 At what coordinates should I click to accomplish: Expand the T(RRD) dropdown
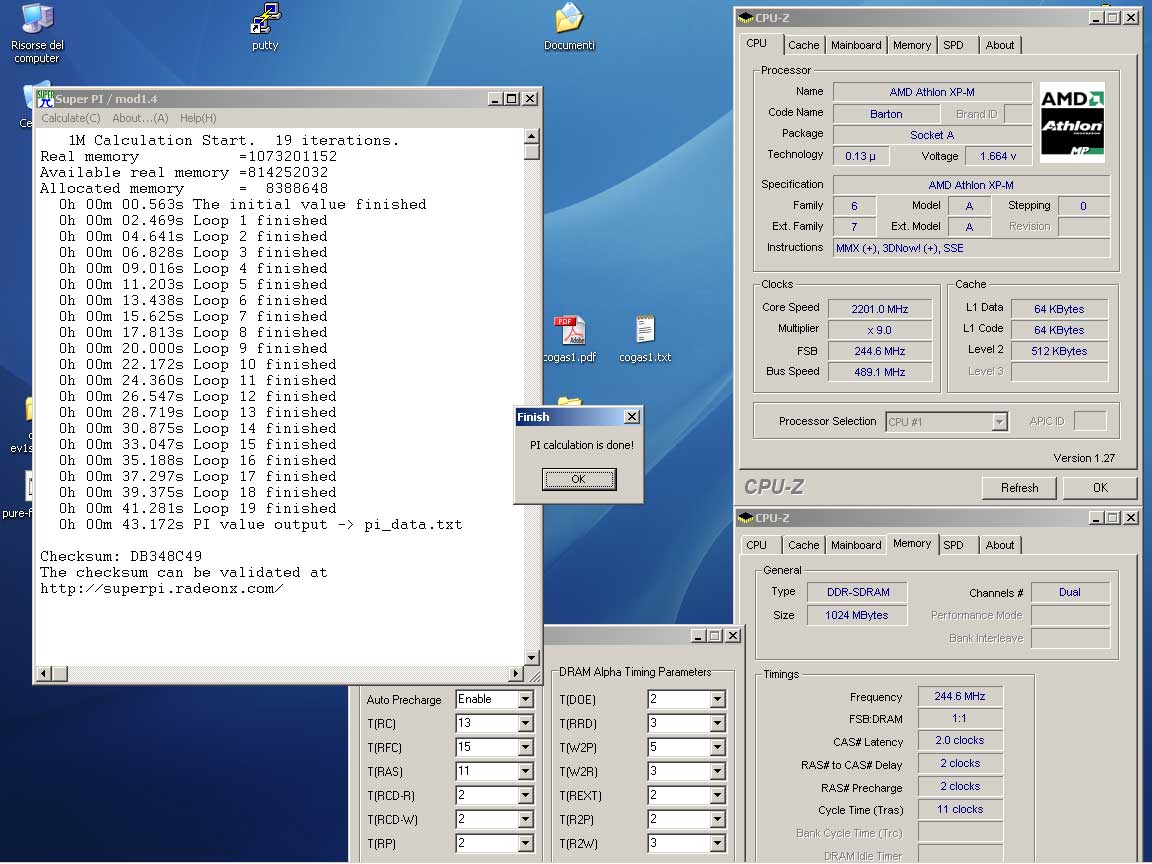[x=718, y=724]
